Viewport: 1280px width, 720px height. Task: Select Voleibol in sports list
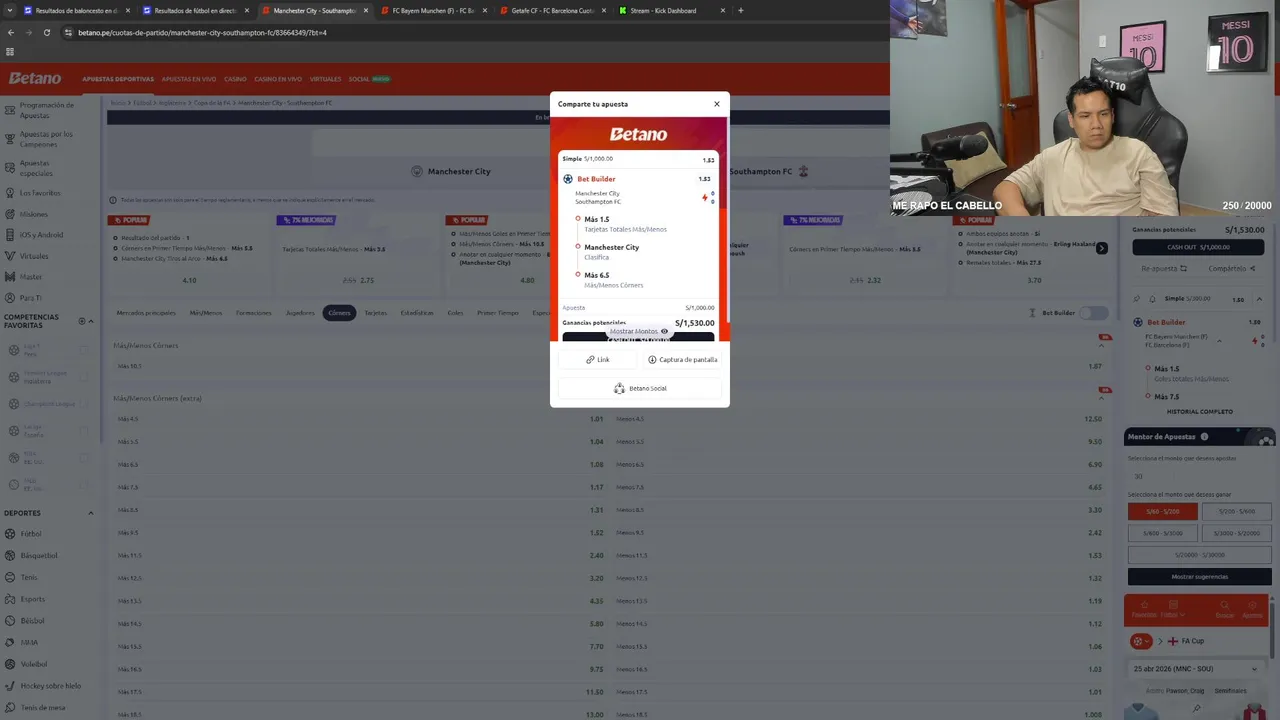[x=33, y=664]
